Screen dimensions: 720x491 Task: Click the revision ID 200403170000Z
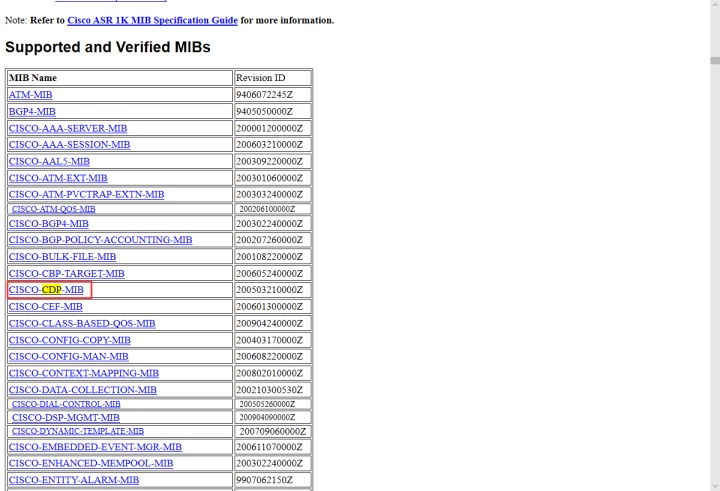(270, 340)
